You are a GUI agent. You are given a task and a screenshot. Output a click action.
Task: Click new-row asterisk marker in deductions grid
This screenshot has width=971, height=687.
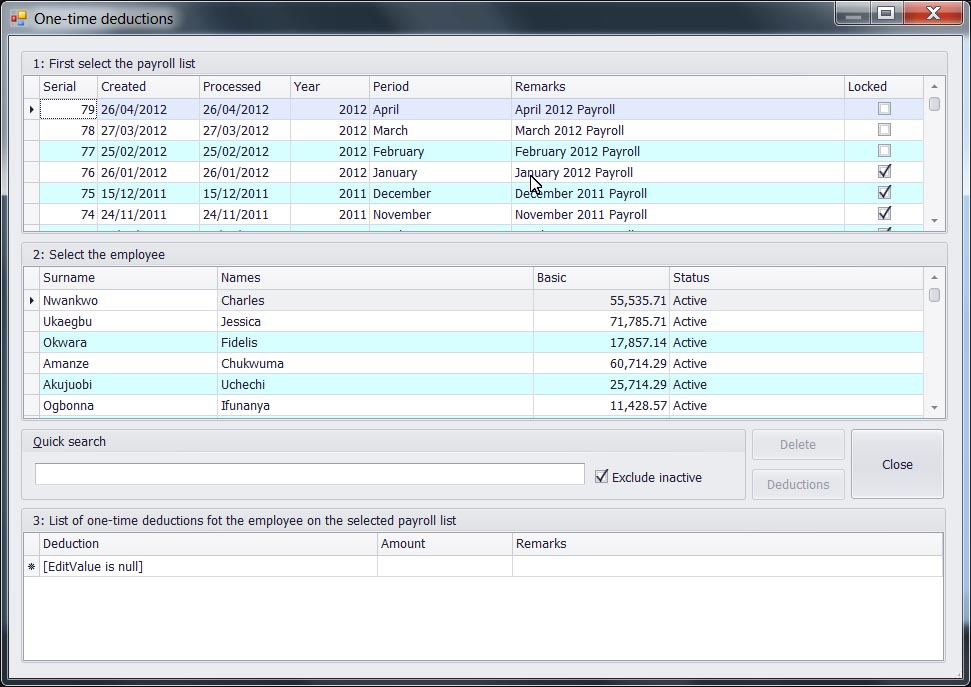pyautogui.click(x=31, y=567)
